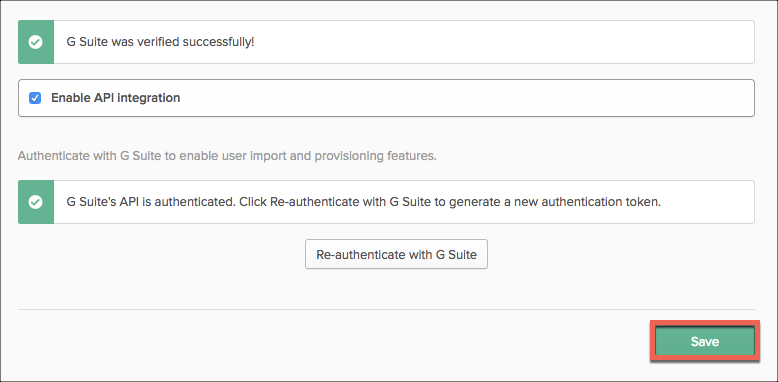
Task: Select the 'G Suite was verified successfully!' text
Action: point(160,42)
